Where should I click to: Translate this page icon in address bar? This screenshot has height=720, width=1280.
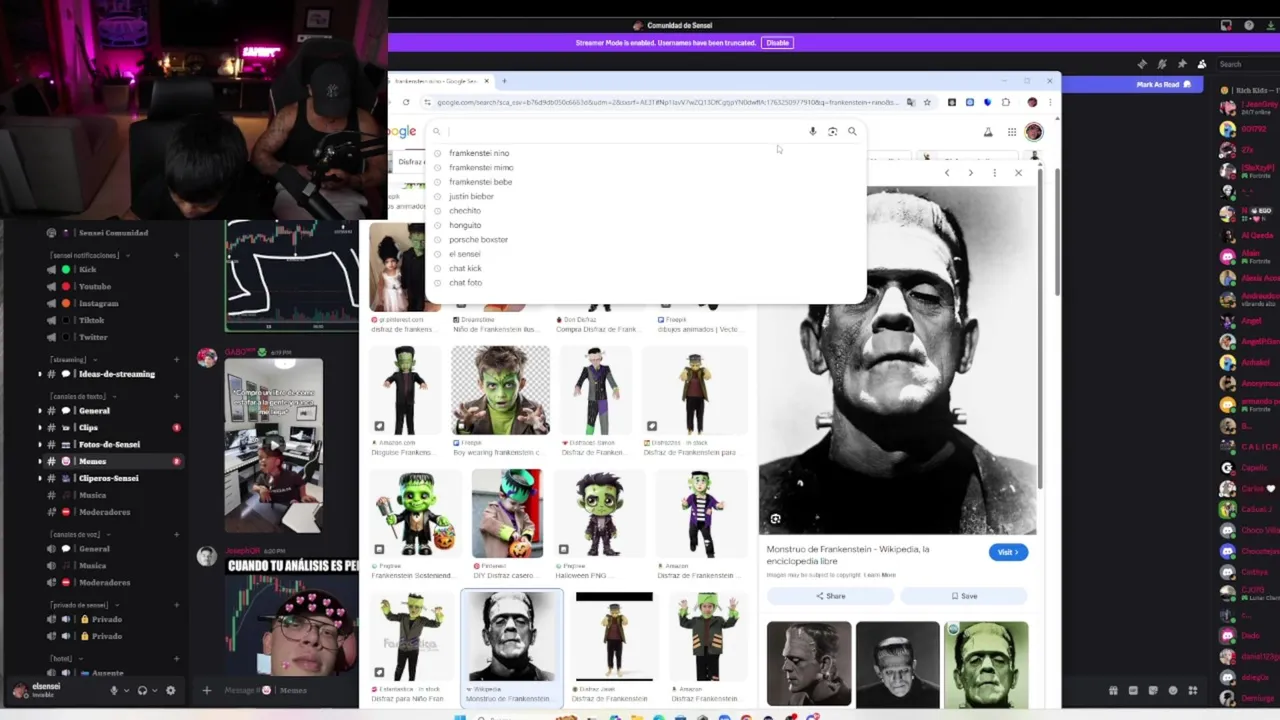tap(910, 102)
